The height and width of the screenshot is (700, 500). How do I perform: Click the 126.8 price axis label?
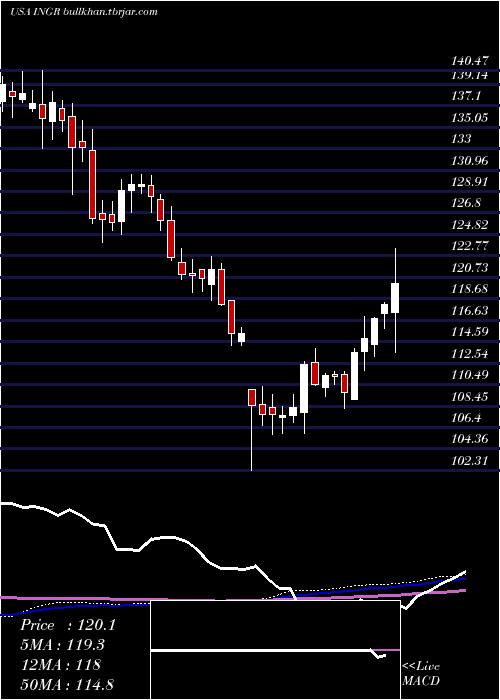click(x=466, y=203)
